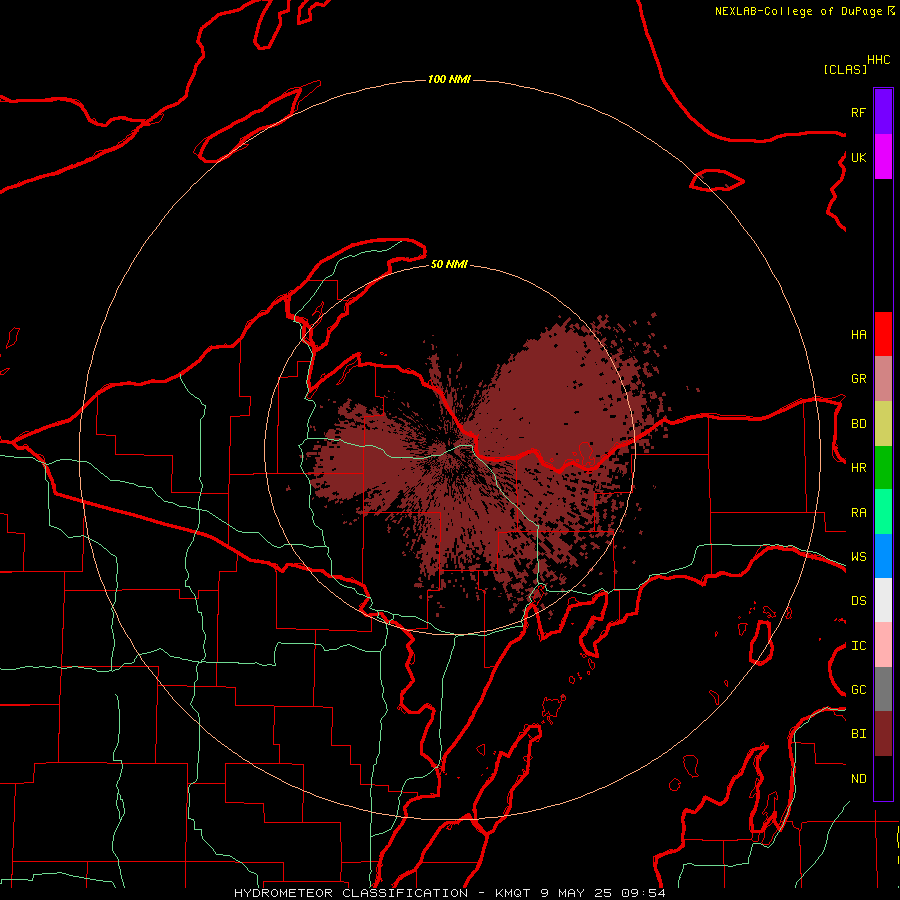Click the HHC product label
The image size is (900, 900).
879,60
